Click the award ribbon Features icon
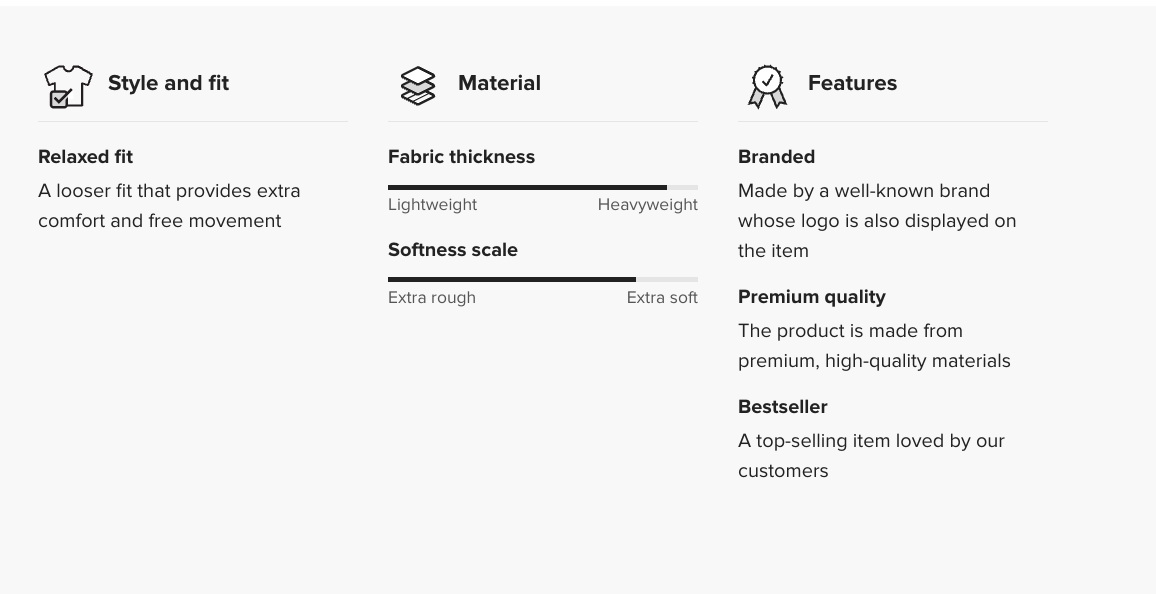Image resolution: width=1156 pixels, height=594 pixels. point(767,86)
